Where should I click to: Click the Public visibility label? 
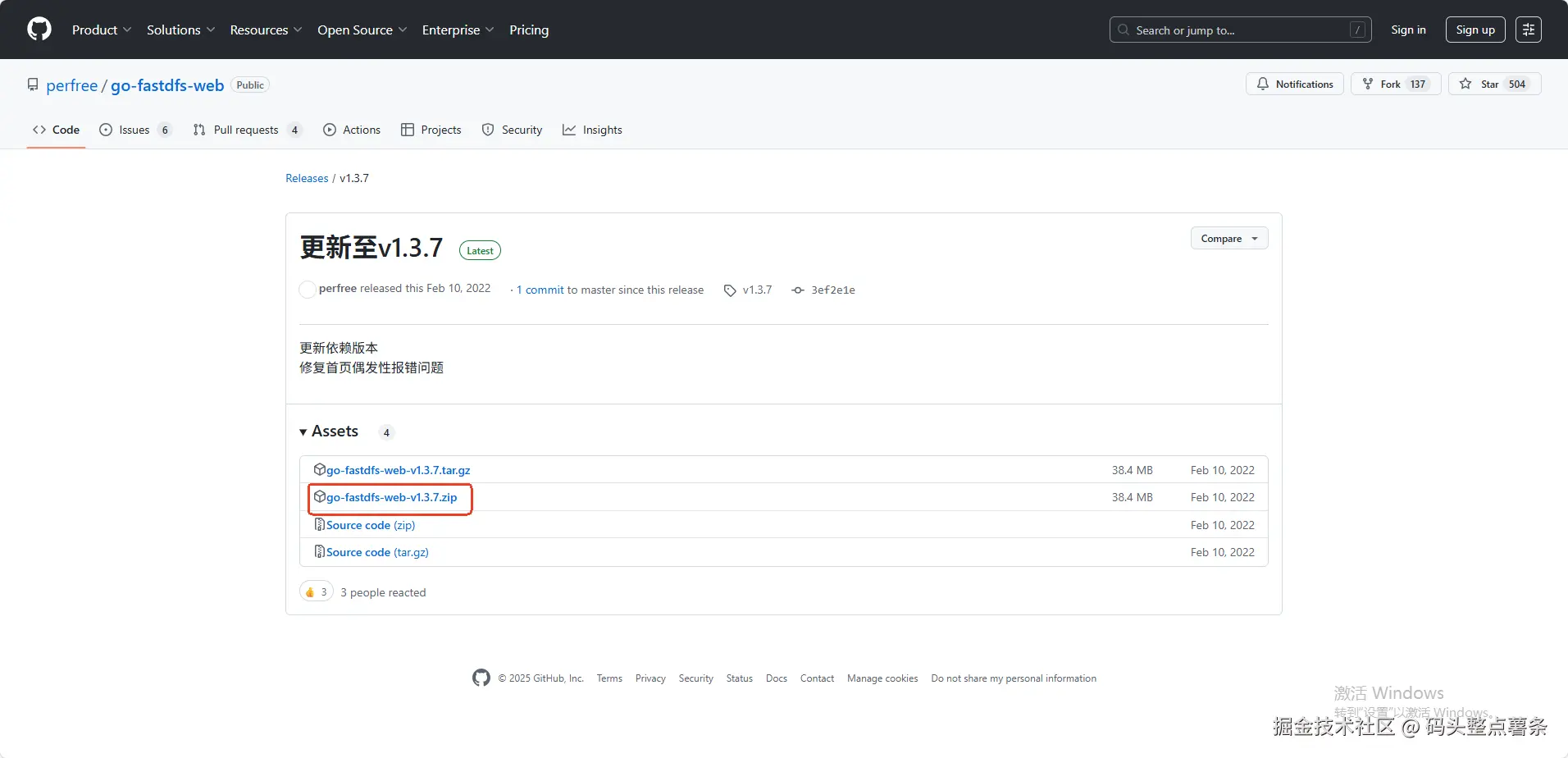[250, 84]
